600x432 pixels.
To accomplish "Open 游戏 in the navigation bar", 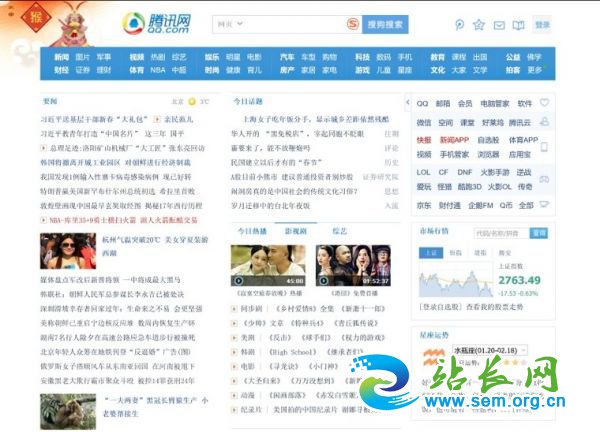I will 362,70.
